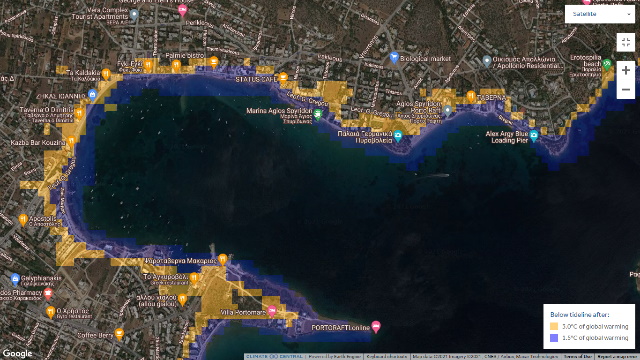Image resolution: width=640 pixels, height=360 pixels.
Task: Click Report a map error link
Action: tap(618, 357)
